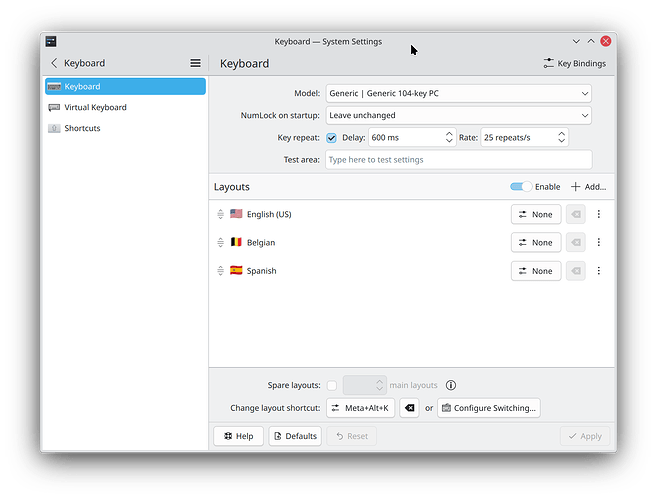This screenshot has height=500, width=657.
Task: Open Shortcuts in the sidebar
Action: pos(82,128)
